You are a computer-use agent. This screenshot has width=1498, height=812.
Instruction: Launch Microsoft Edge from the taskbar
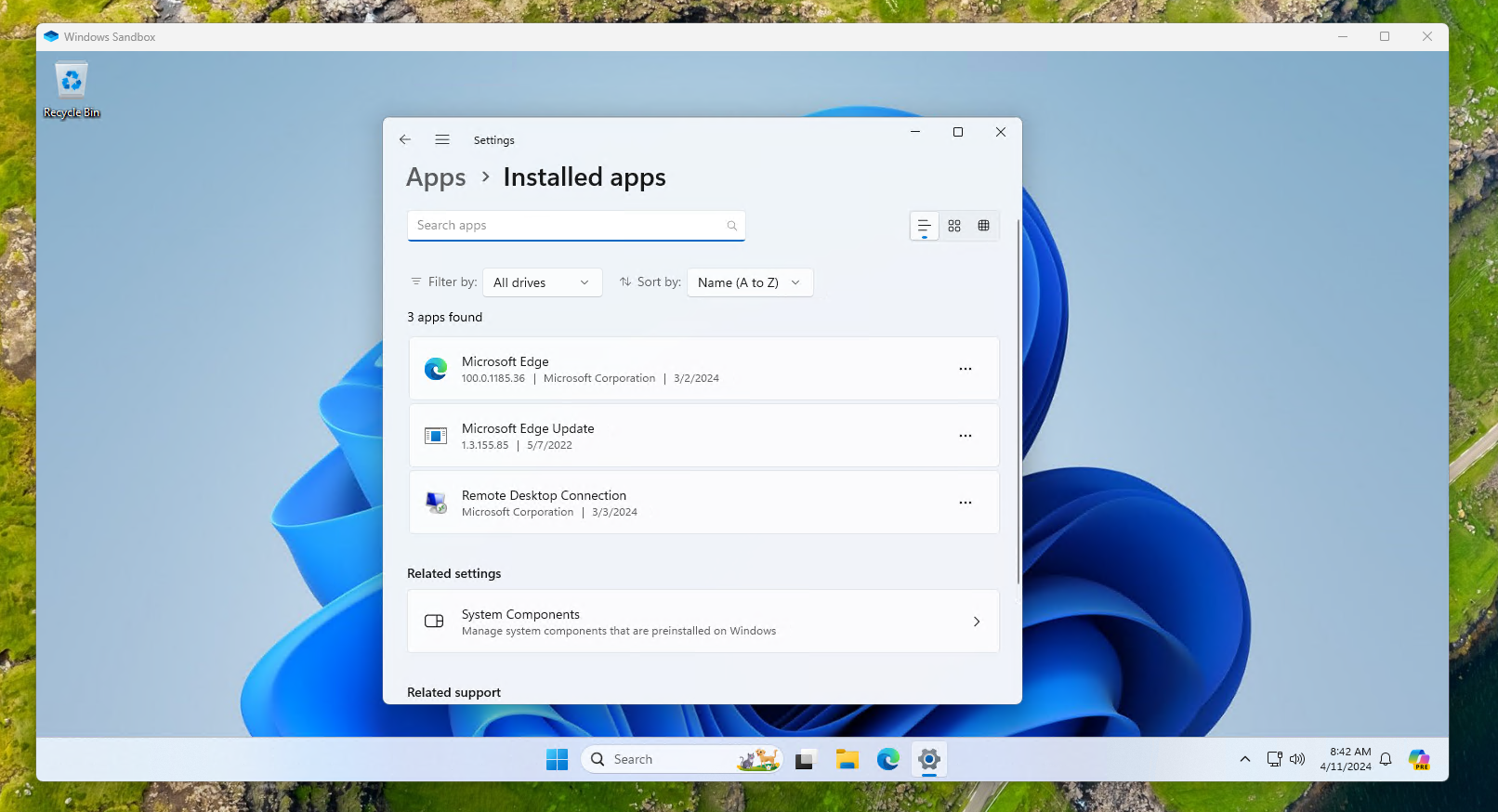tap(888, 759)
